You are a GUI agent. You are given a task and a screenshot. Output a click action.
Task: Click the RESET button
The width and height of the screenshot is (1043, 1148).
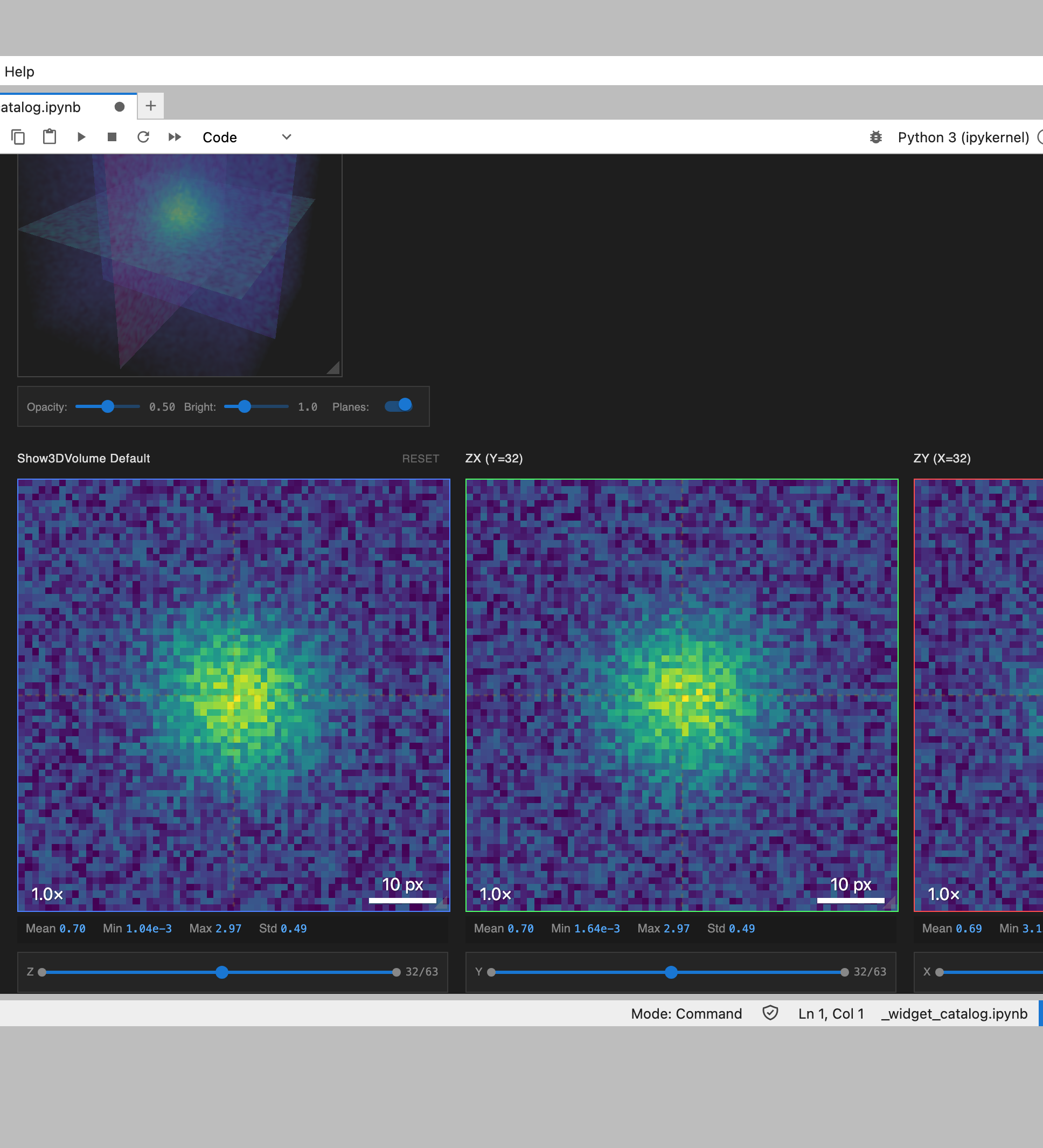tap(420, 459)
